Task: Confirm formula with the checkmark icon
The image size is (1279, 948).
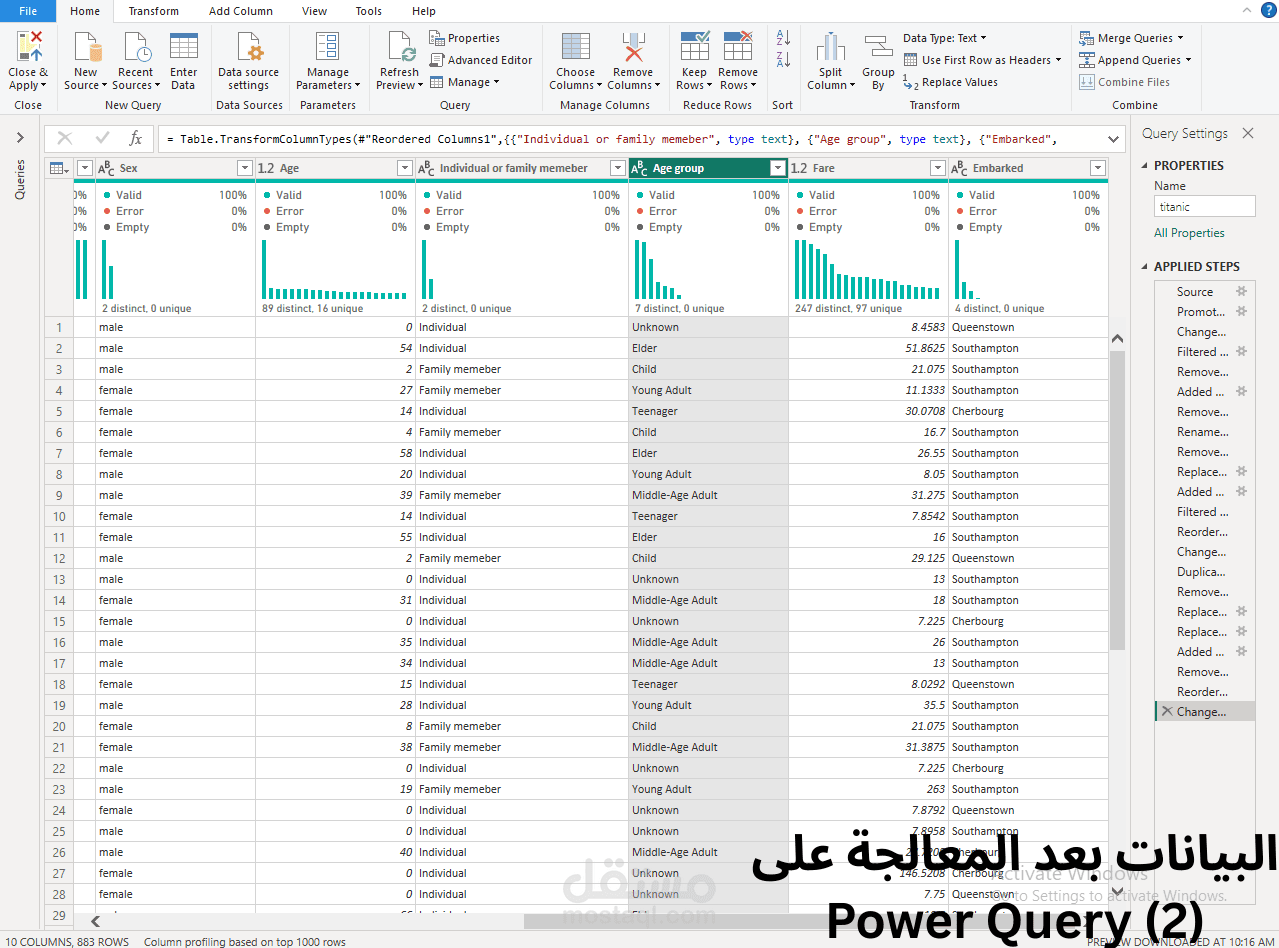Action: click(102, 138)
